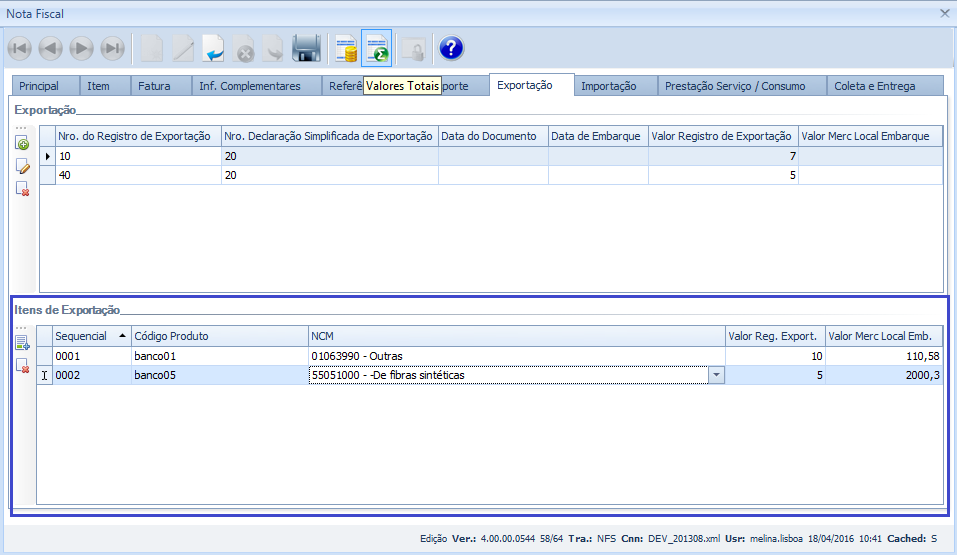Select the row indicator for registro 10

point(47,156)
